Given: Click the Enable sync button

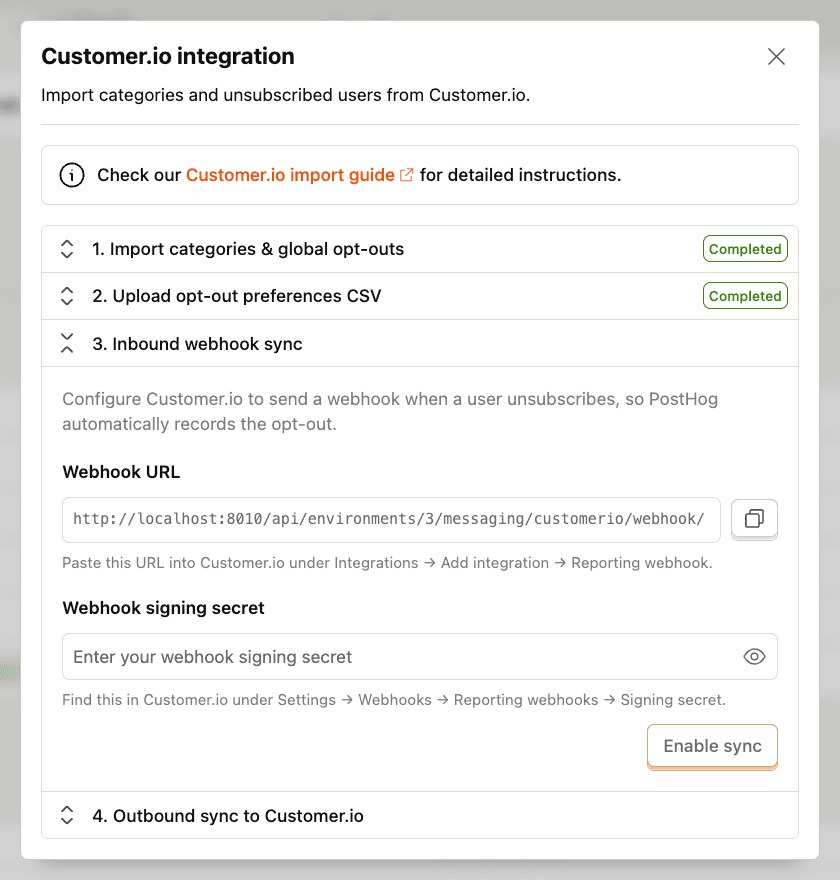Looking at the screenshot, I should click(x=712, y=746).
